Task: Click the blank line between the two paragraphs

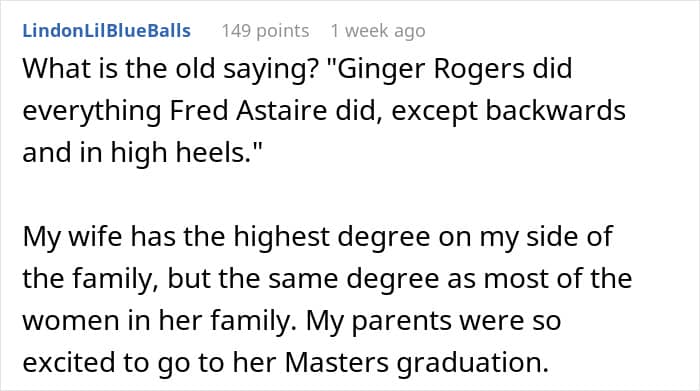Action: 350,195
